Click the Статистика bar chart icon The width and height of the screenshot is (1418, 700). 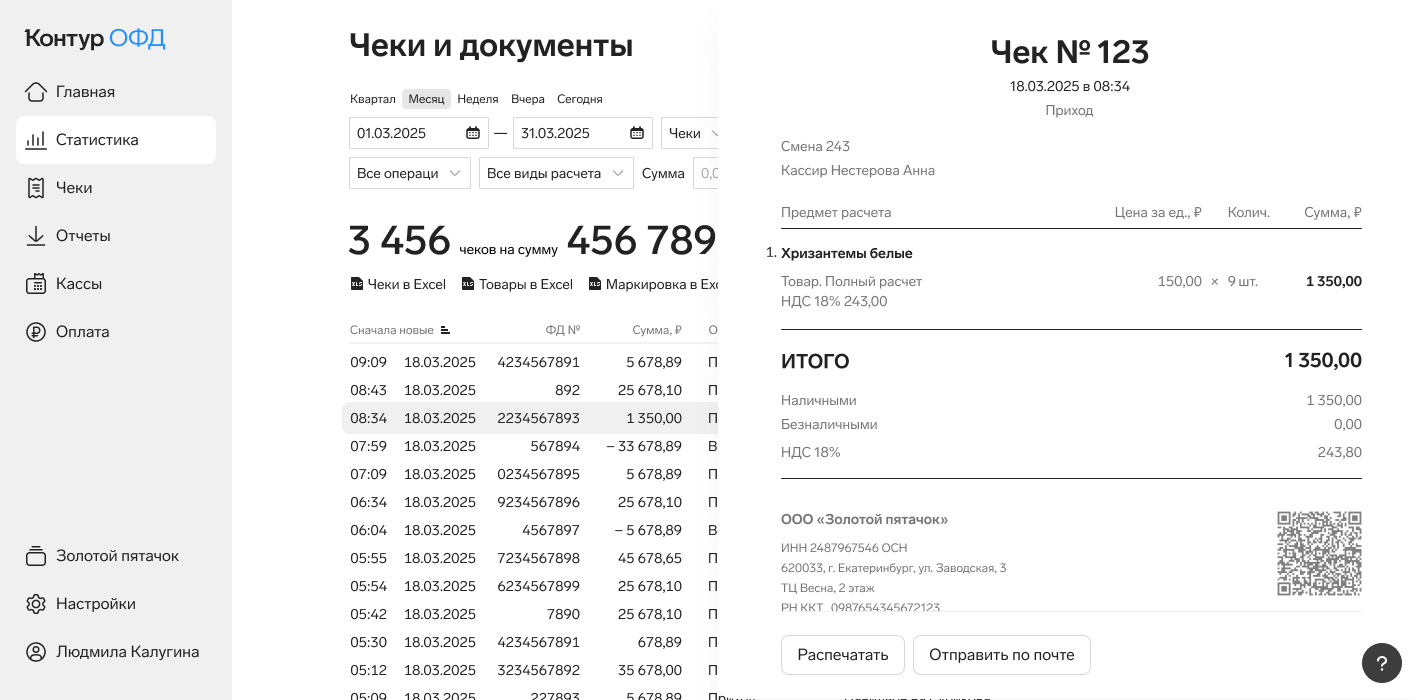(36, 140)
